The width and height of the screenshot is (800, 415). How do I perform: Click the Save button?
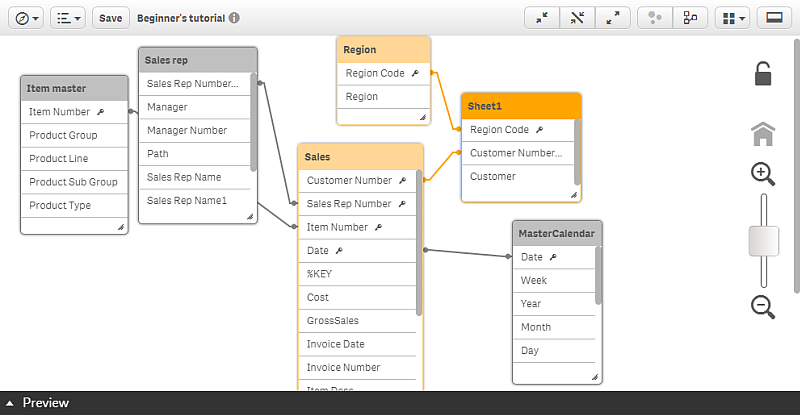[x=111, y=18]
